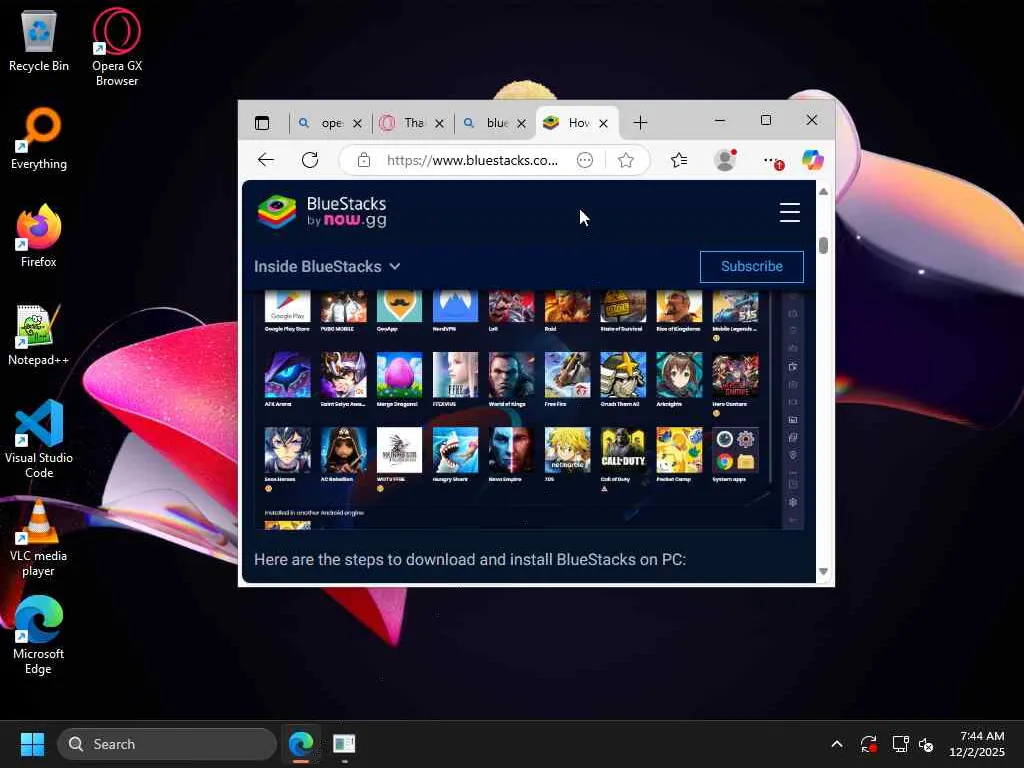Open Microsoft Edge desktop shortcut
This screenshot has height=768, width=1024.
point(39,635)
